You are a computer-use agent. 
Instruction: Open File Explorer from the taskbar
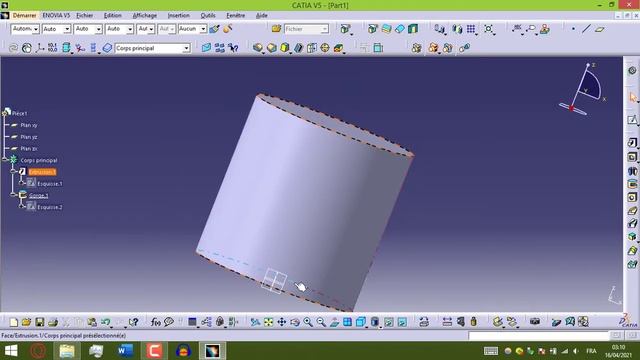click(67, 351)
